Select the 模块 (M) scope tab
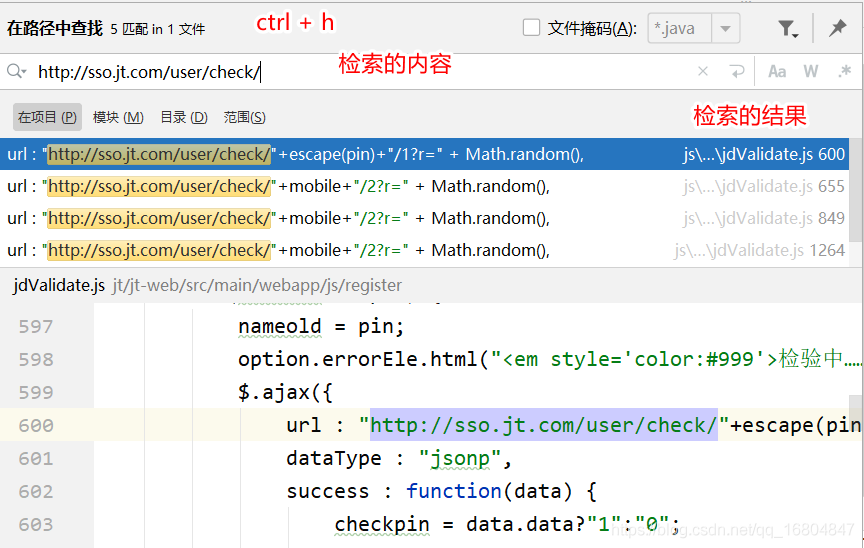Image resolution: width=864 pixels, height=548 pixels. (118, 117)
